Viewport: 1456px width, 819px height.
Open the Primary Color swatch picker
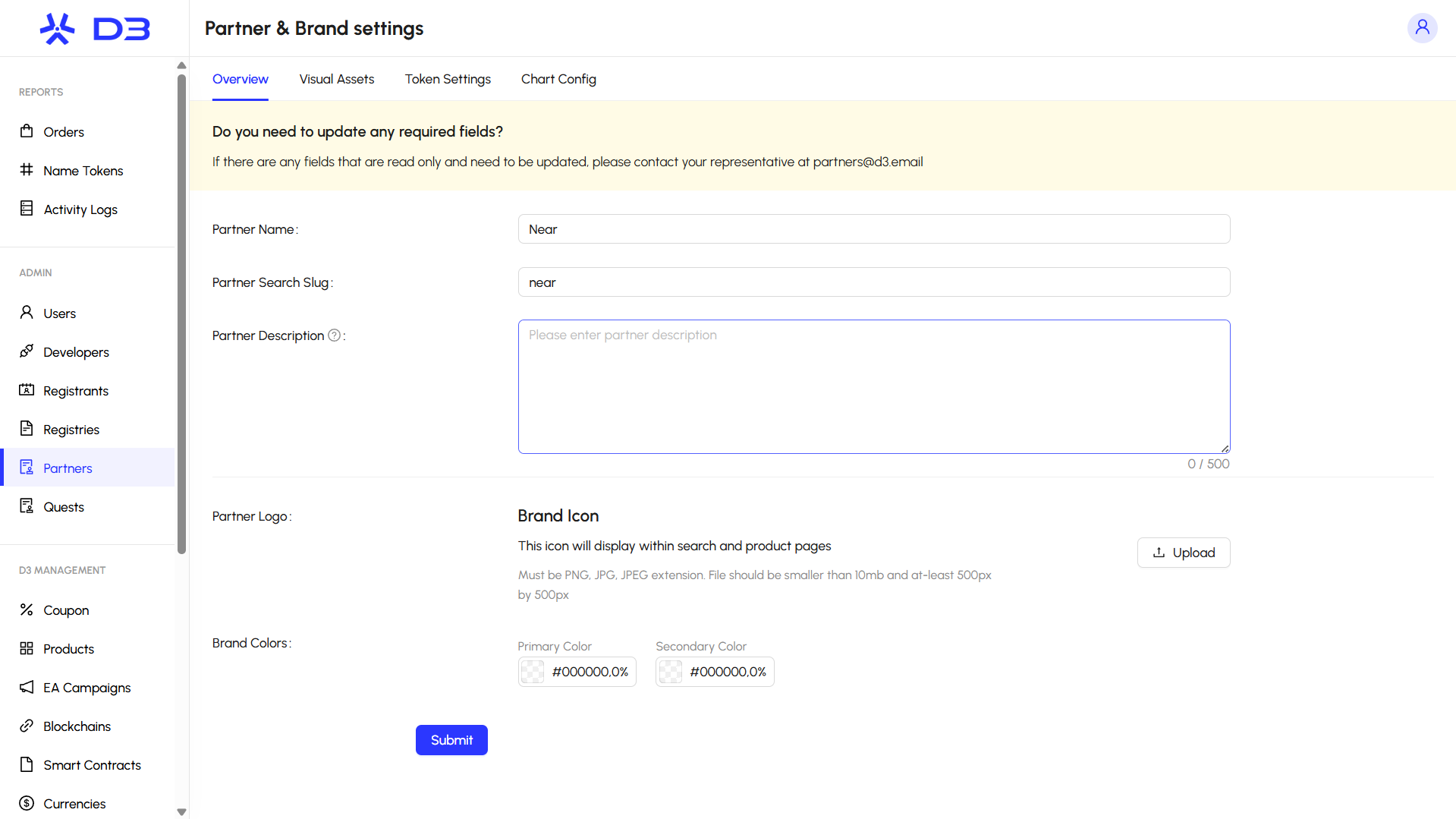[533, 672]
